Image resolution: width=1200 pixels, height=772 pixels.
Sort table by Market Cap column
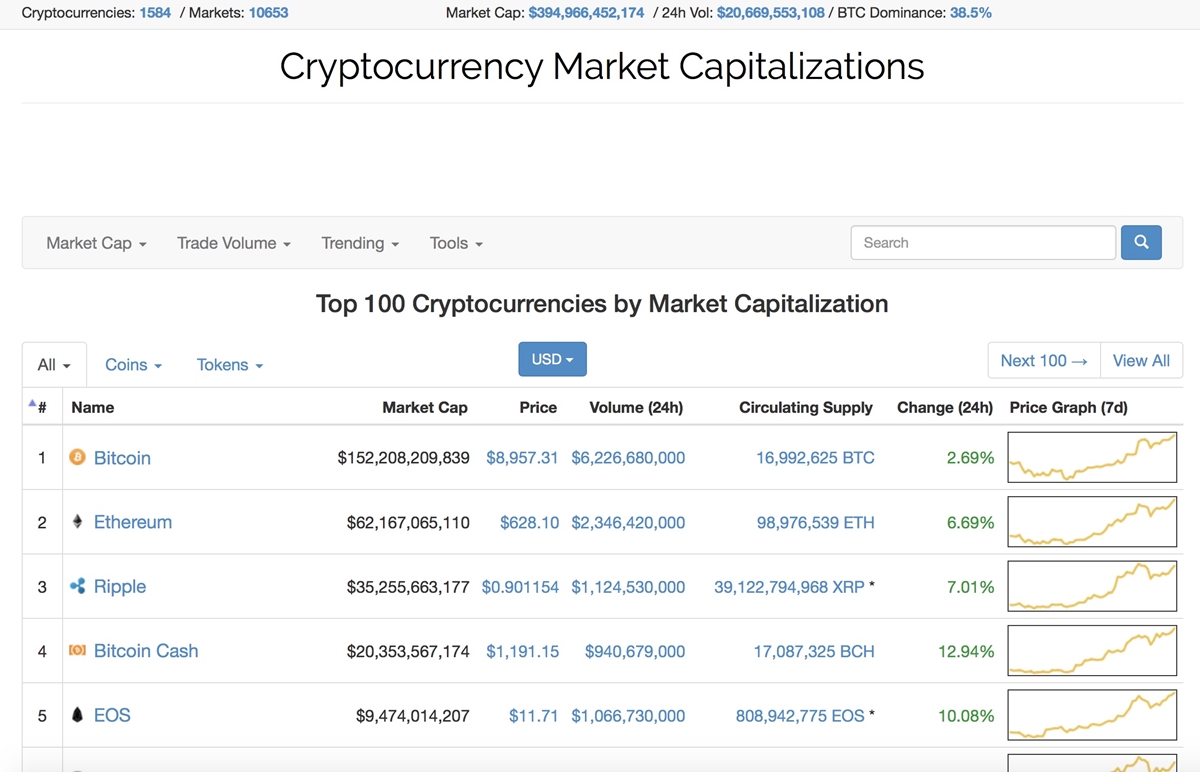(425, 407)
